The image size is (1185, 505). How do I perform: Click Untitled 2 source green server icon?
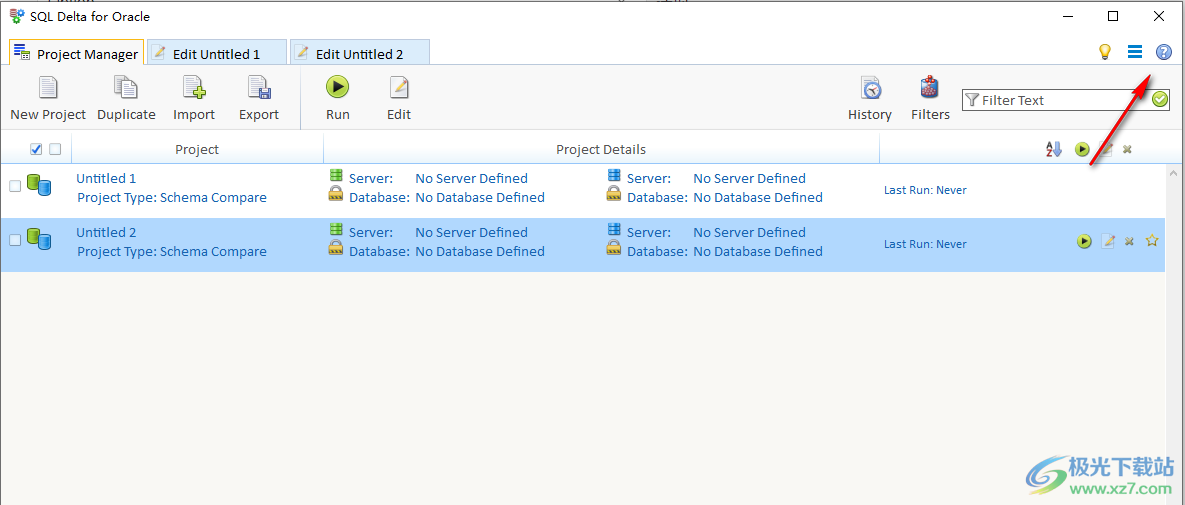click(x=336, y=229)
